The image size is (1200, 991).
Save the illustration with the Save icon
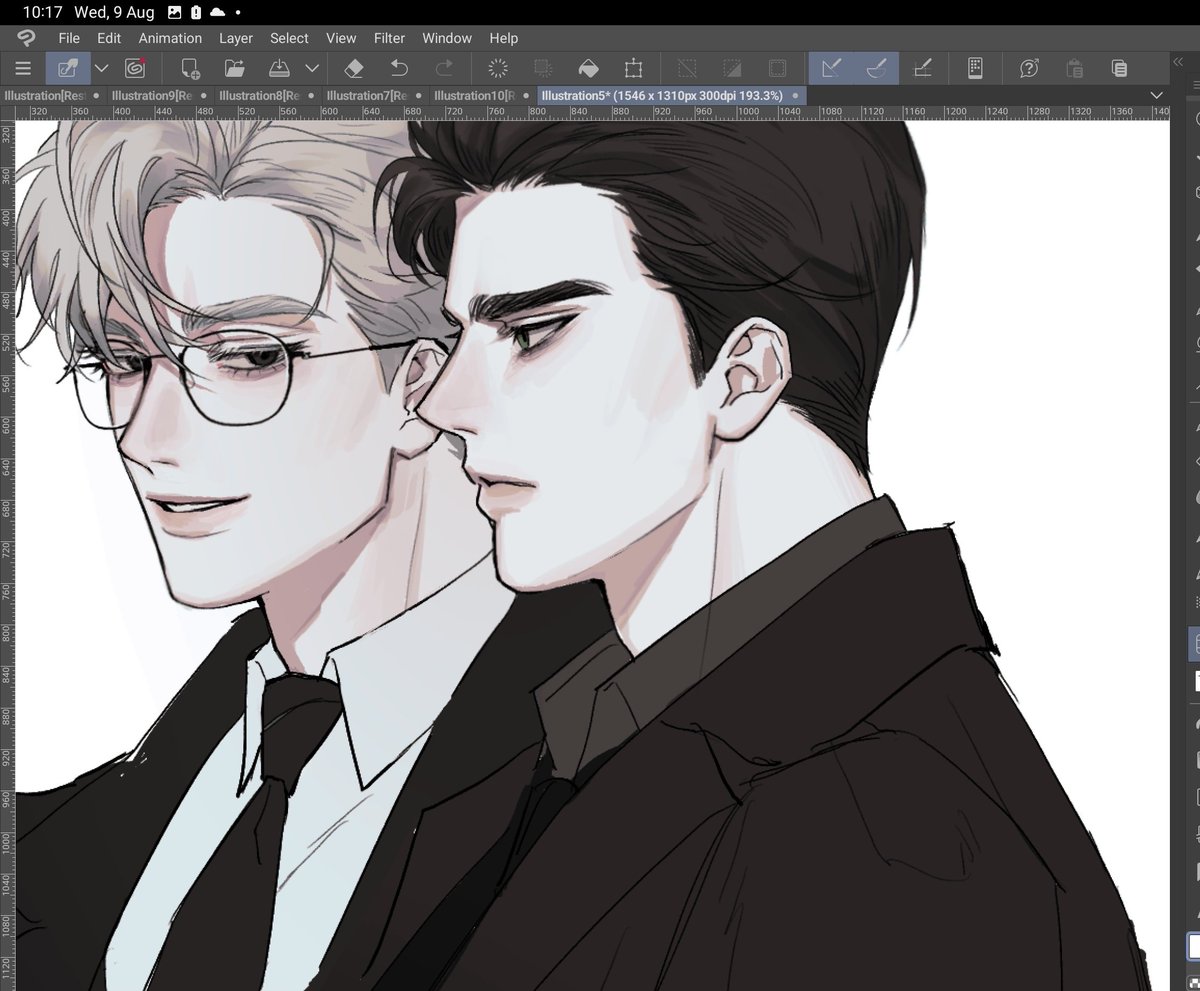click(x=280, y=68)
